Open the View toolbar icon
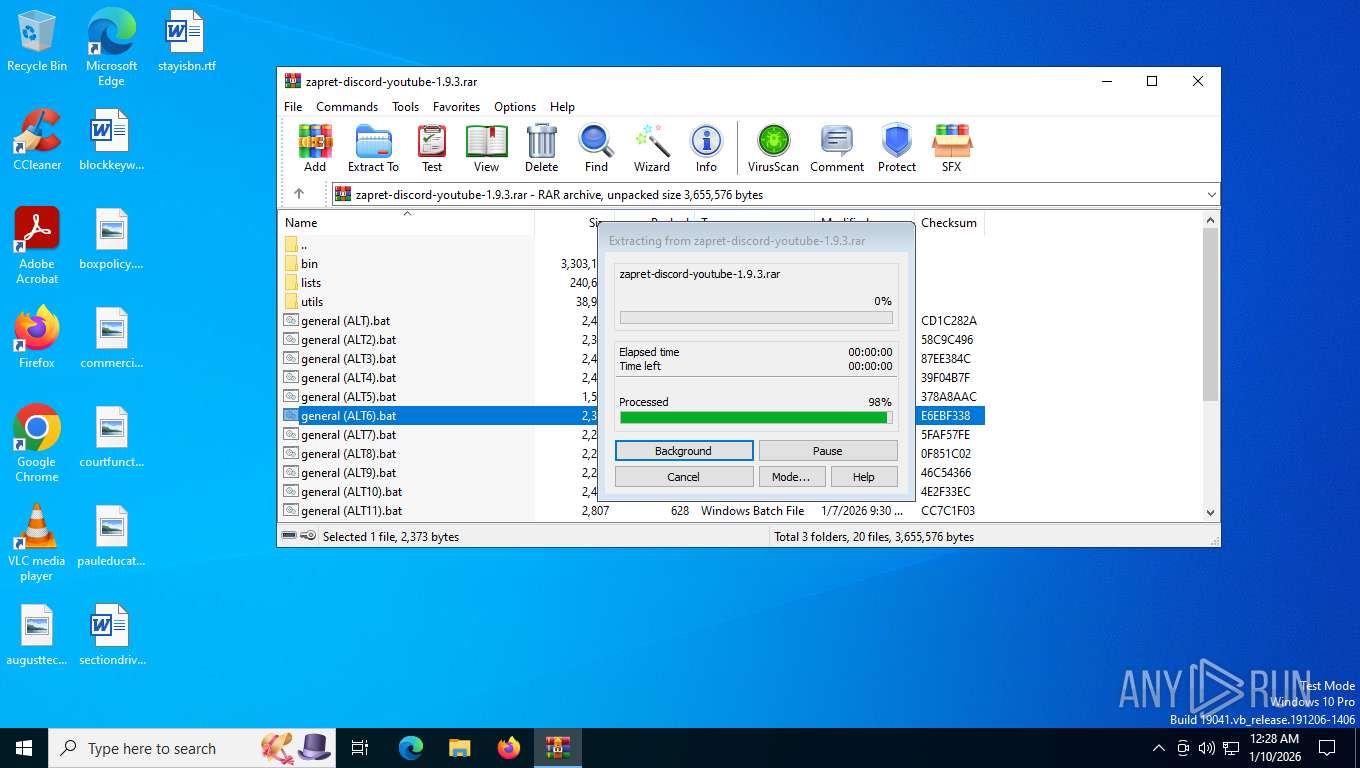Screen dimensions: 1360x768 (487, 148)
